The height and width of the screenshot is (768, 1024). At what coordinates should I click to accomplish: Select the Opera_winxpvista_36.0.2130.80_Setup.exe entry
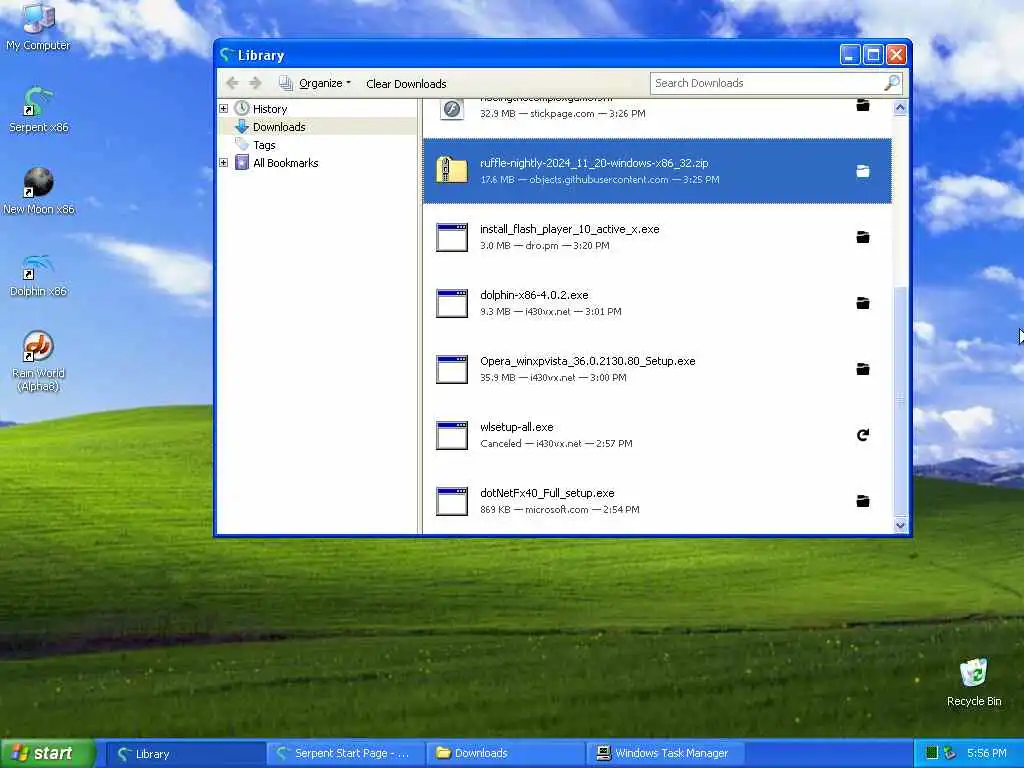657,368
